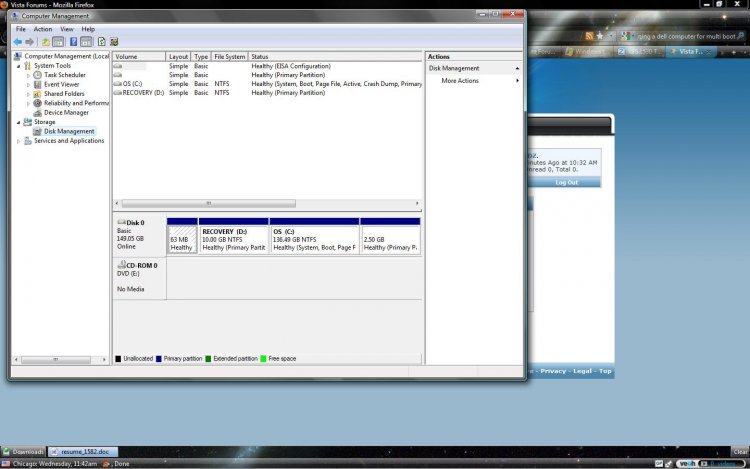
Task: Click resume_1582.doc in the downloads bar
Action: tap(83, 451)
